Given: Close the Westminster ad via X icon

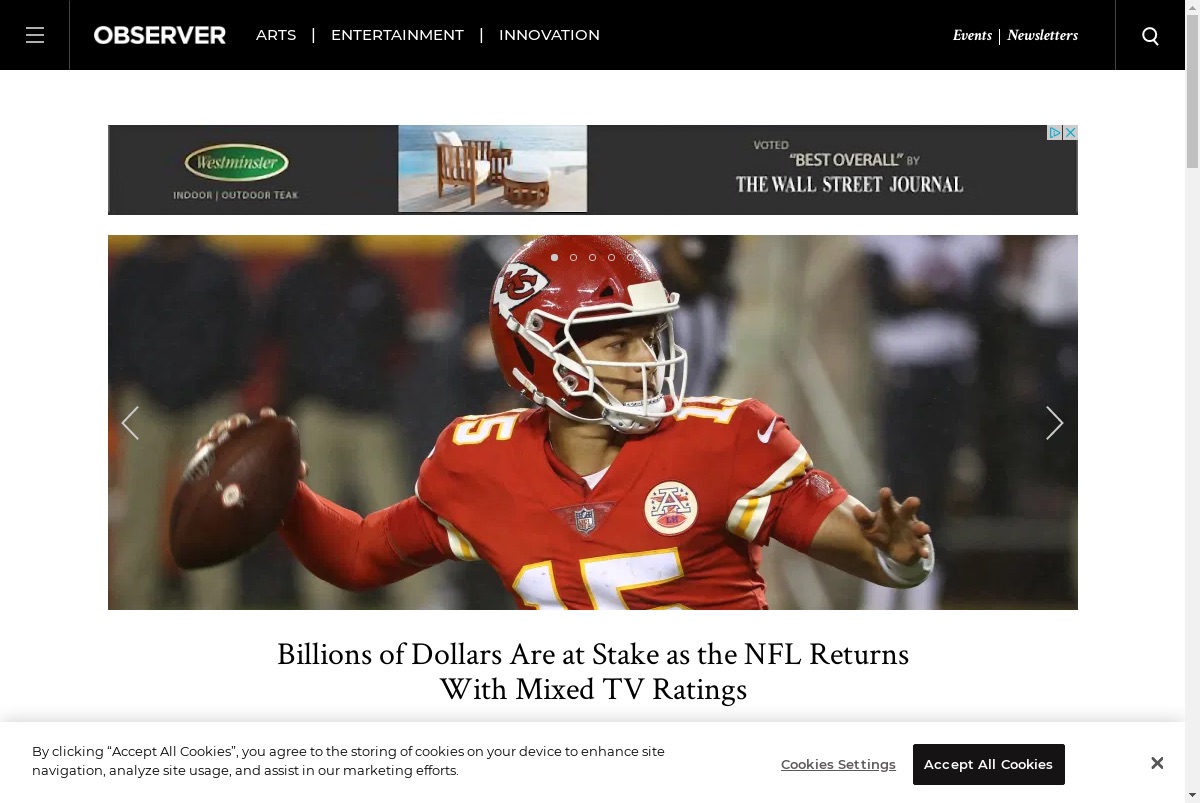Looking at the screenshot, I should click(x=1070, y=132).
